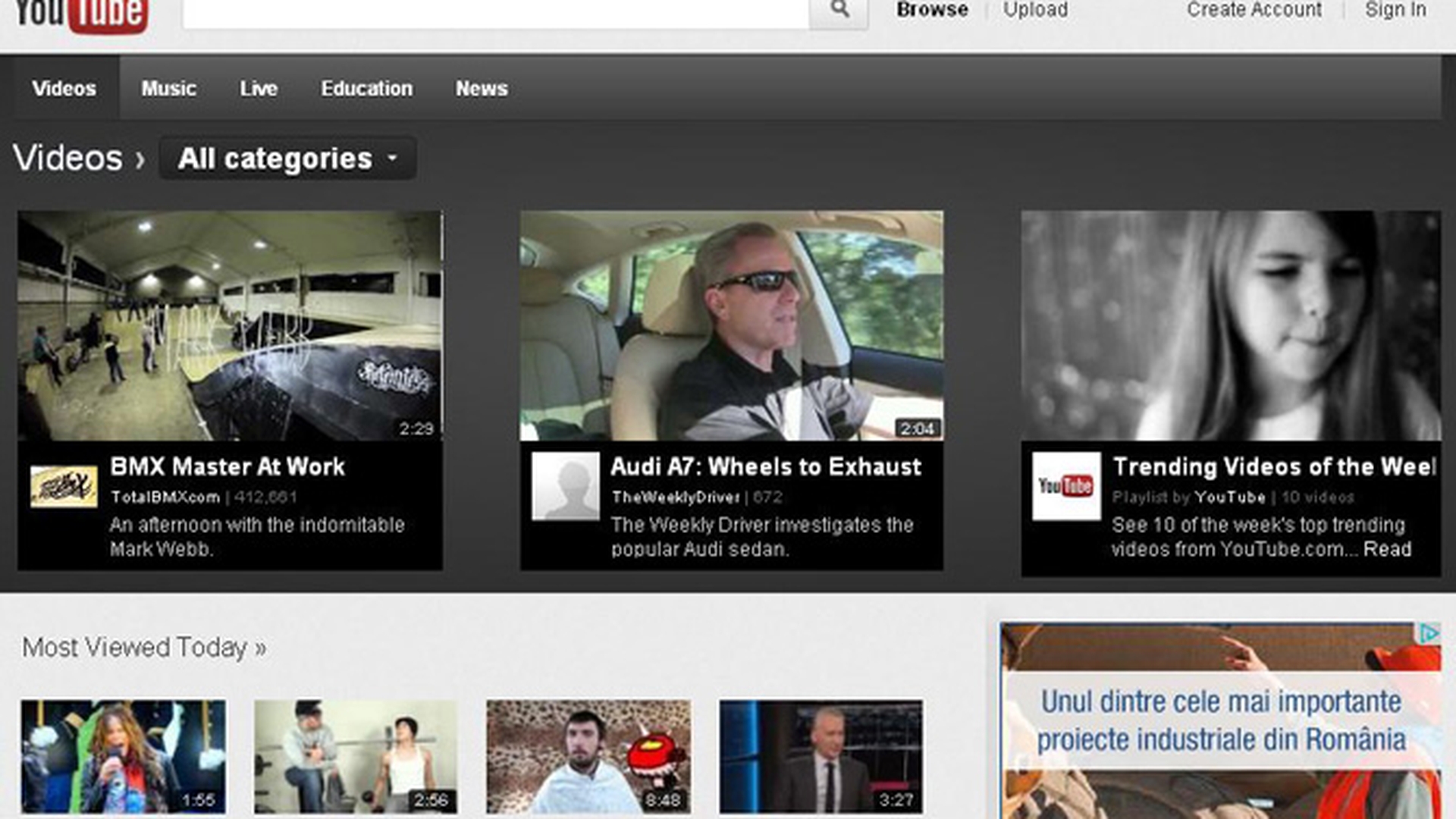Open TheWeeklyDriver channel name

[676, 497]
